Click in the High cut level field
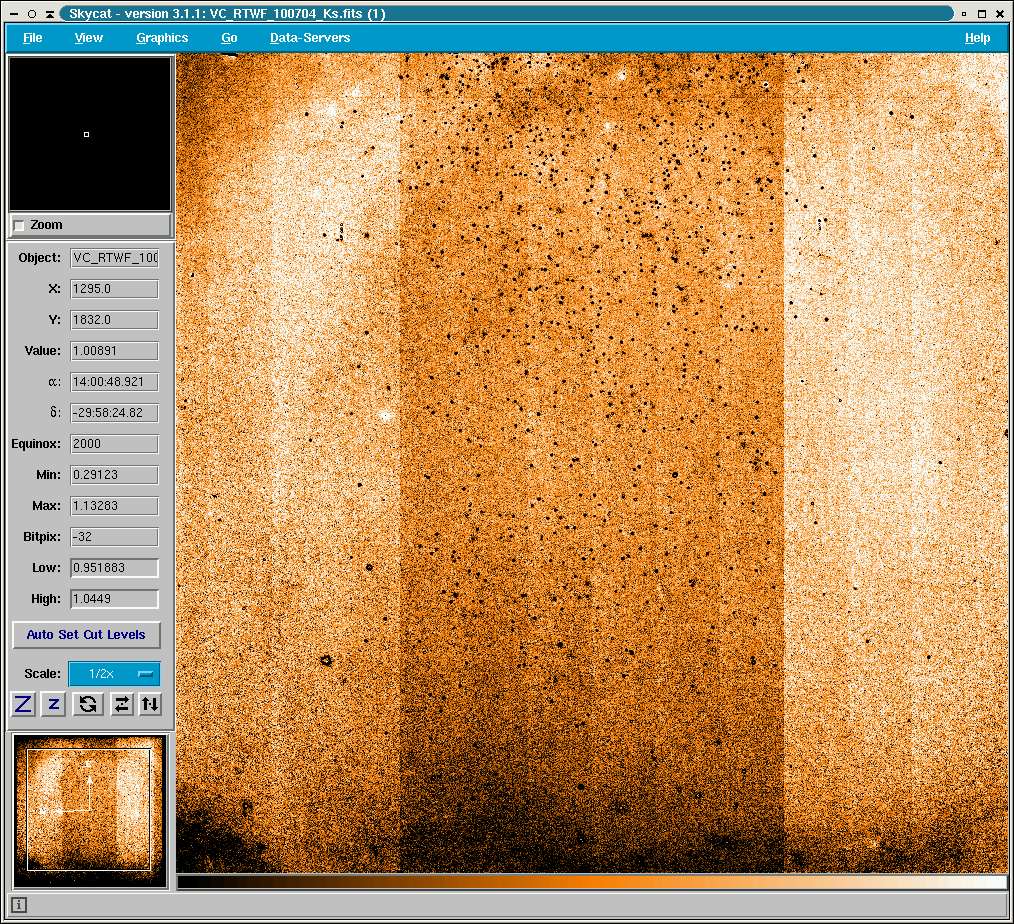Screen dimensions: 1014x924 click(x=114, y=599)
